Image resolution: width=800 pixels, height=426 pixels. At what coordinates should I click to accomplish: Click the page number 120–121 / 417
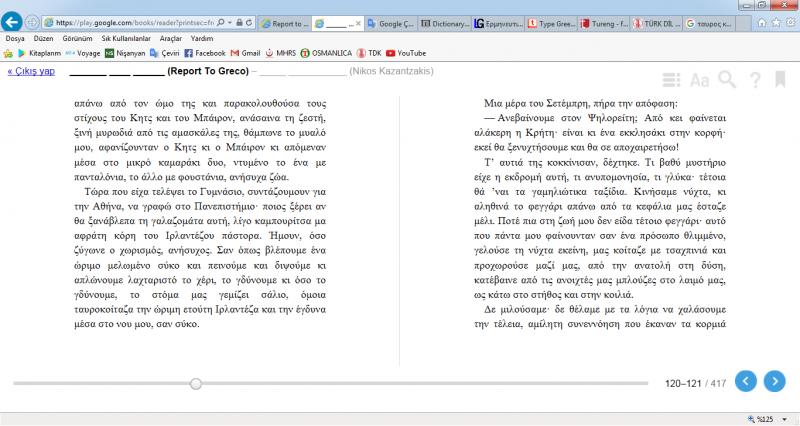695,383
